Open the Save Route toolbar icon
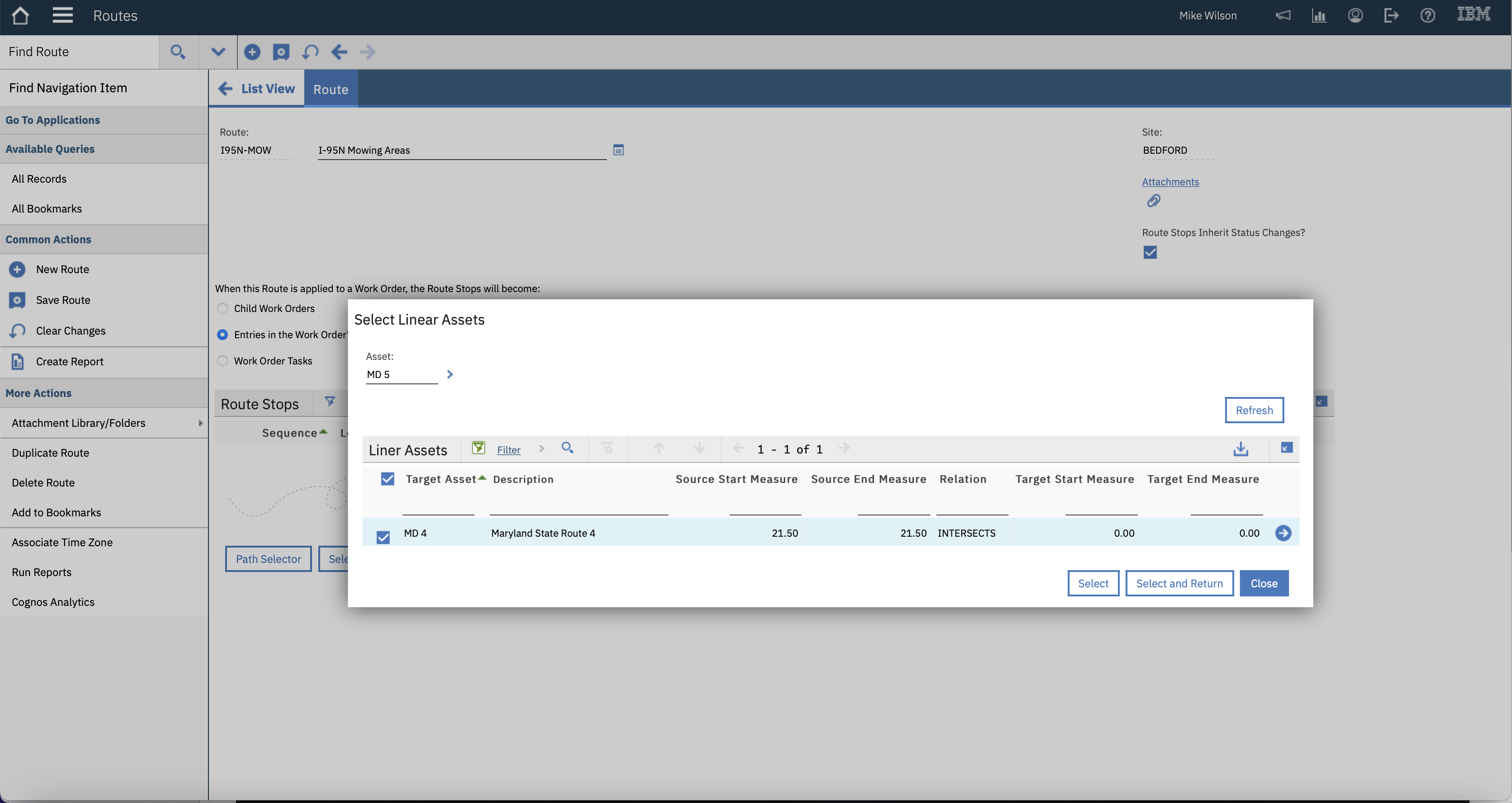The image size is (1512, 803). click(x=281, y=52)
